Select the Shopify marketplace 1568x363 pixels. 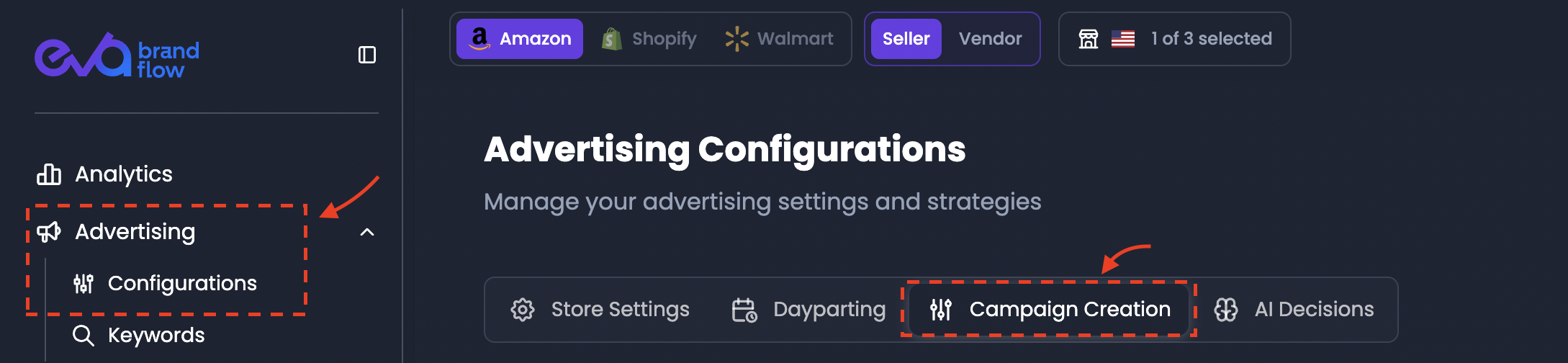(x=649, y=39)
